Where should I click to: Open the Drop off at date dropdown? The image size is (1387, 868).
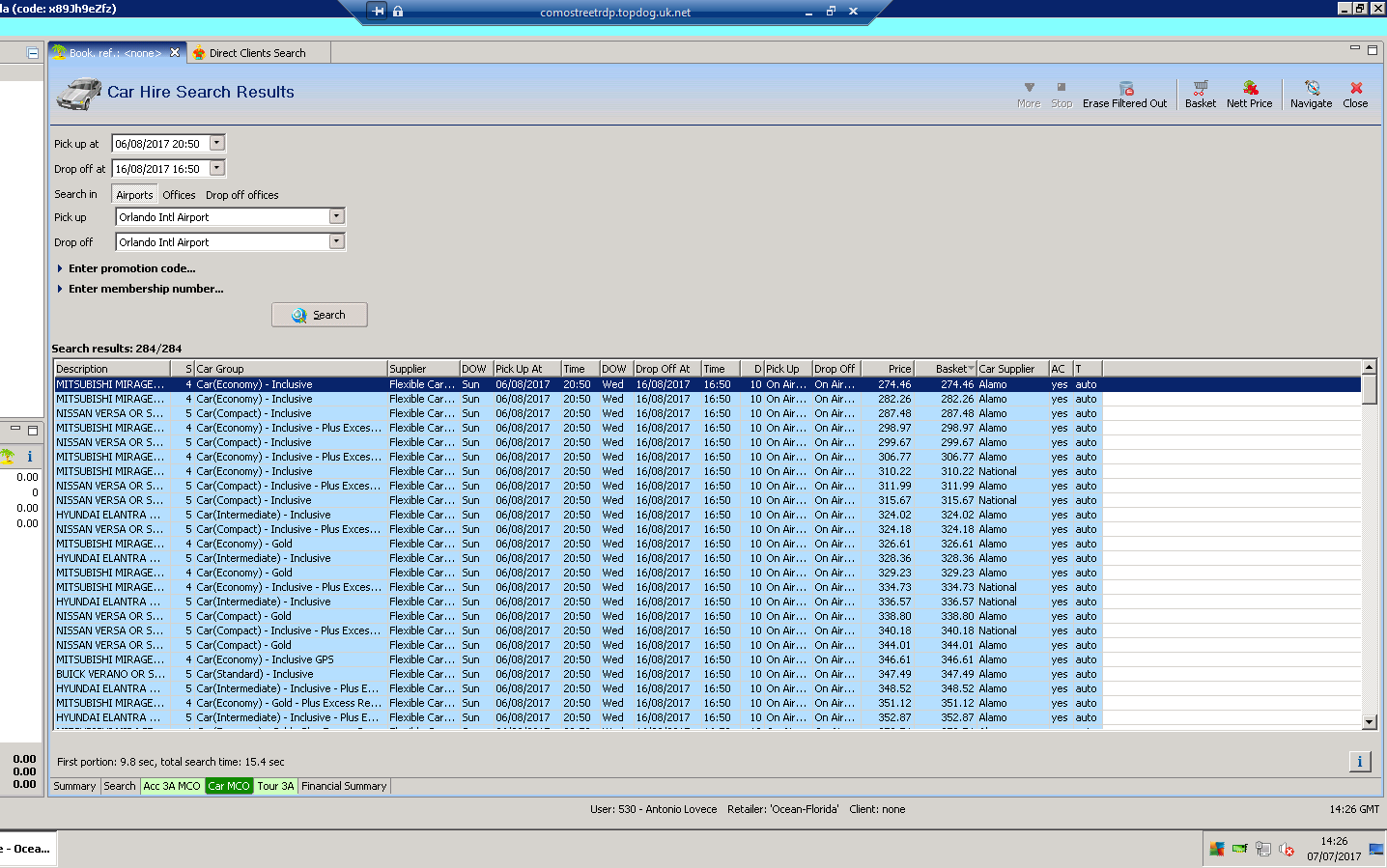pyautogui.click(x=216, y=168)
